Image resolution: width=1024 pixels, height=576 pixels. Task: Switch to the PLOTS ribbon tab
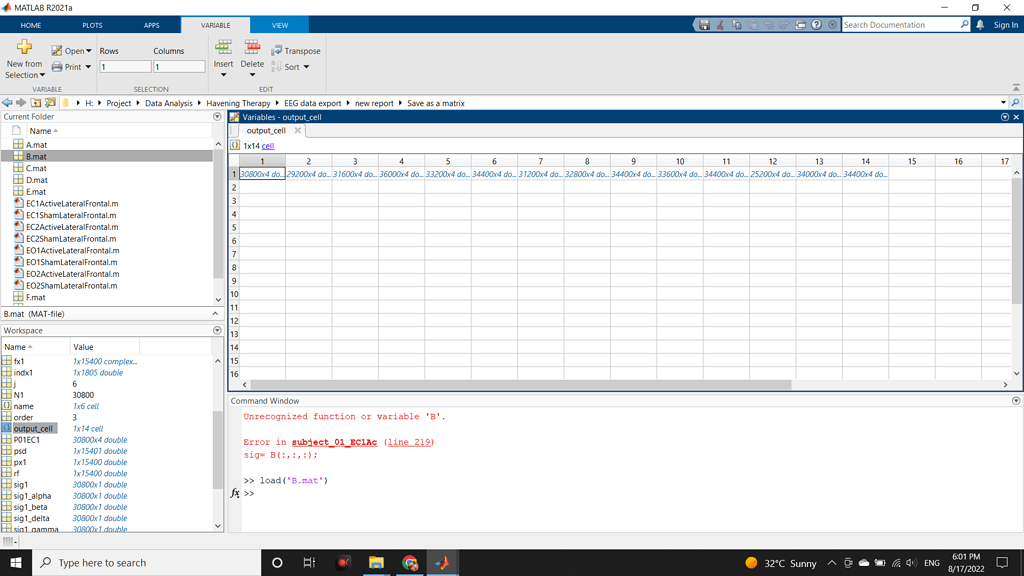[x=92, y=25]
